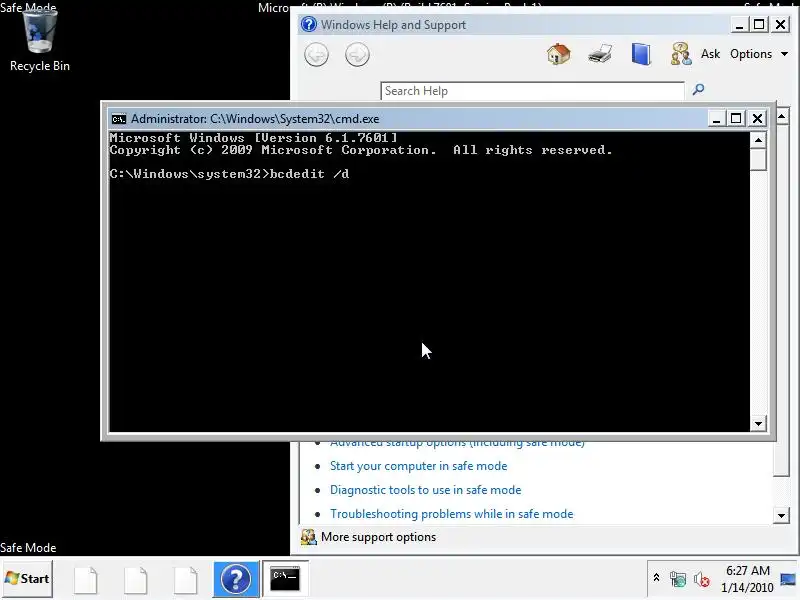Print the current help topic
Screen dimensions: 800x600
pos(600,54)
